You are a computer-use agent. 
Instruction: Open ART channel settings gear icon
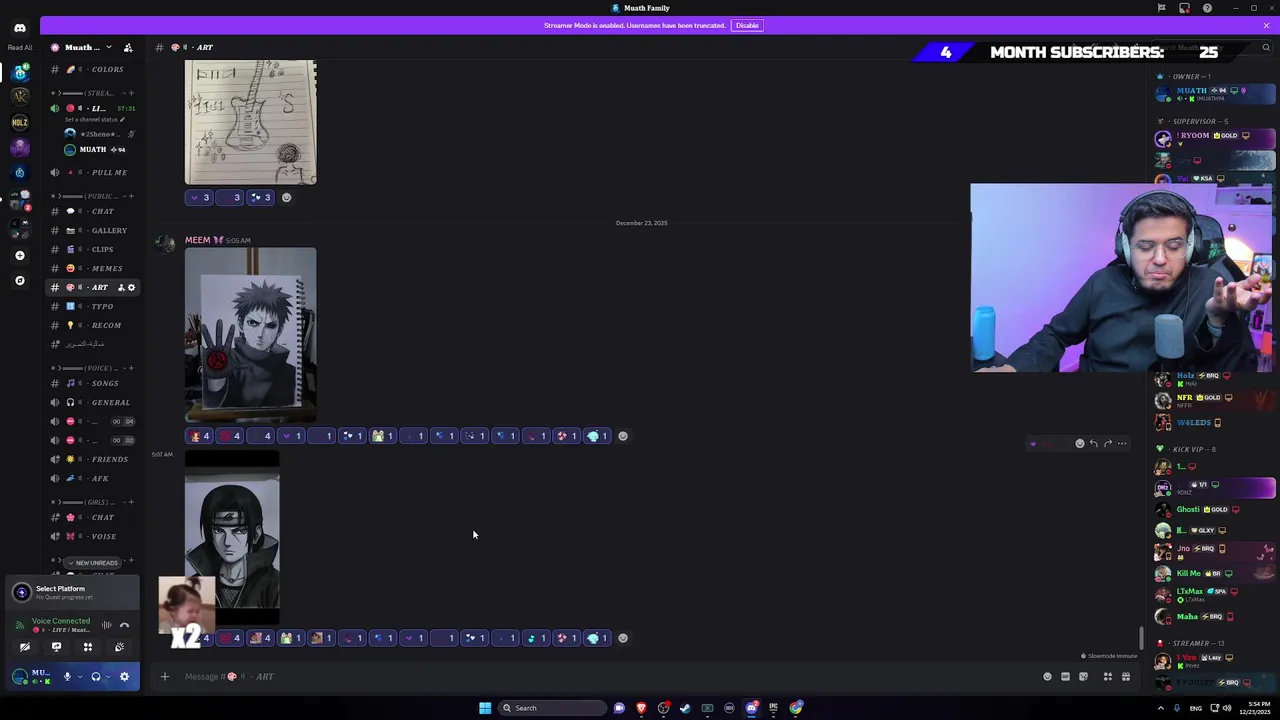click(x=131, y=287)
